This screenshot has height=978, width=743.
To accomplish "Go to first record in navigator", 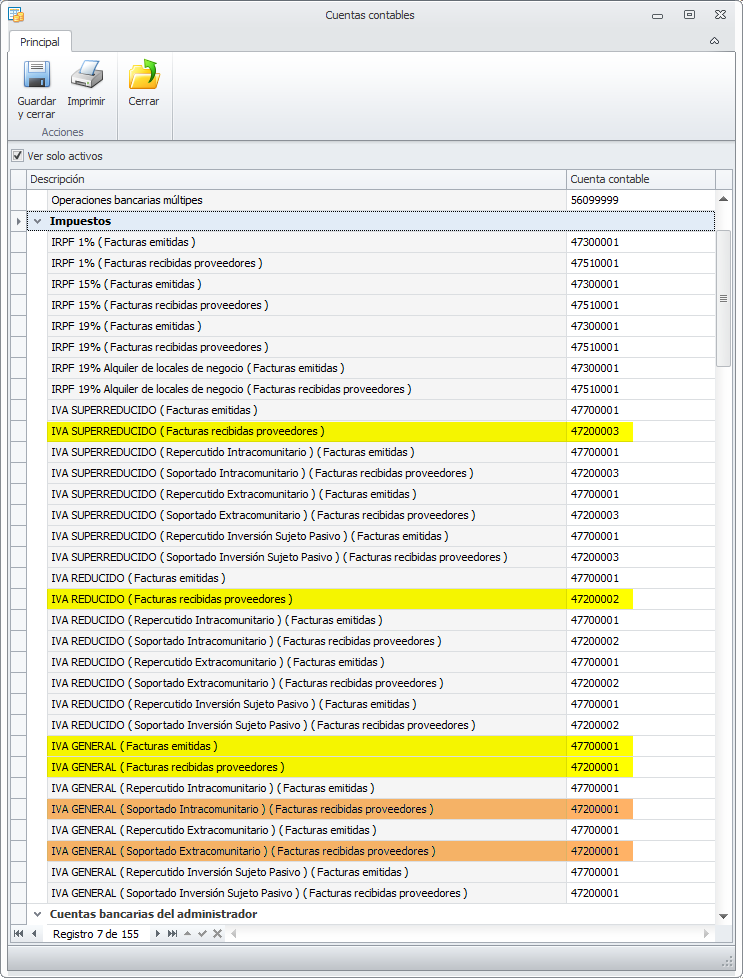I will [x=18, y=933].
